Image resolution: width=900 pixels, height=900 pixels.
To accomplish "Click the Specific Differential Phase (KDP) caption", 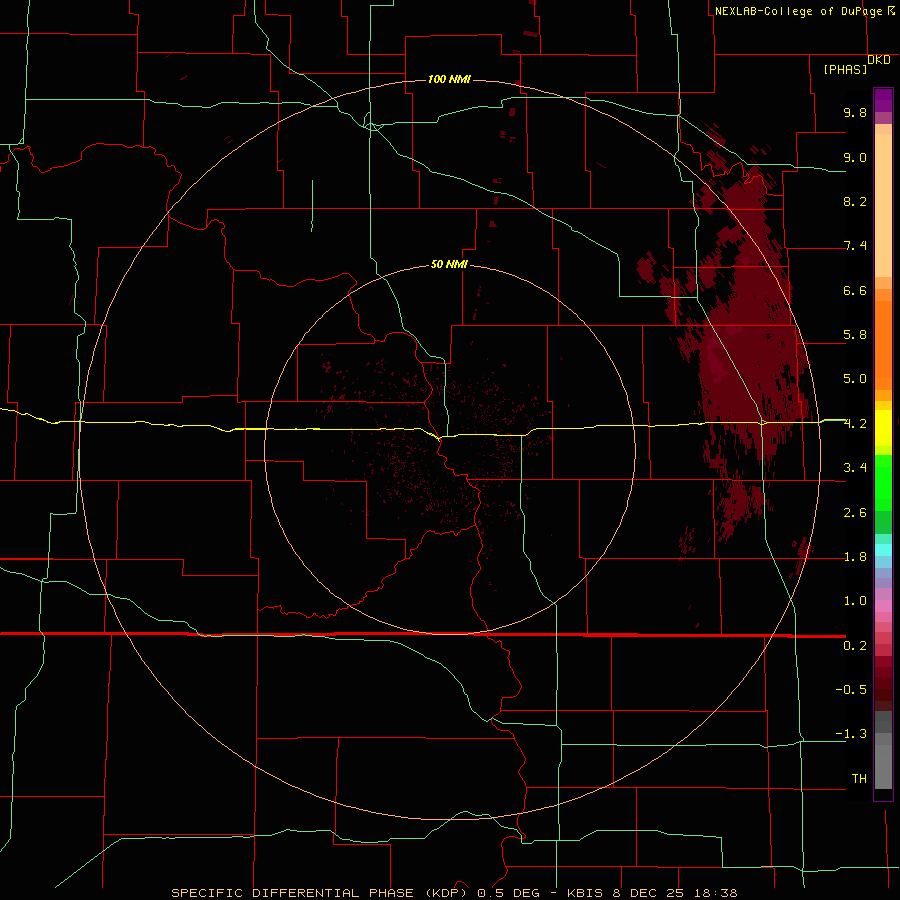I will 322,893.
